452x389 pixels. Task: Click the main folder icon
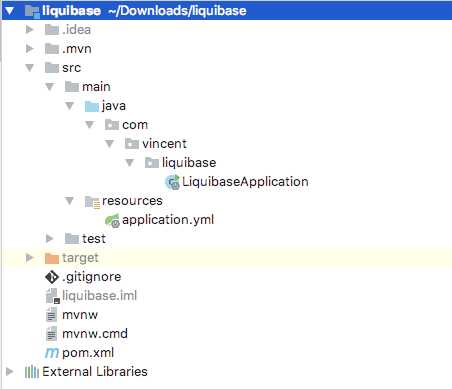[x=72, y=87]
